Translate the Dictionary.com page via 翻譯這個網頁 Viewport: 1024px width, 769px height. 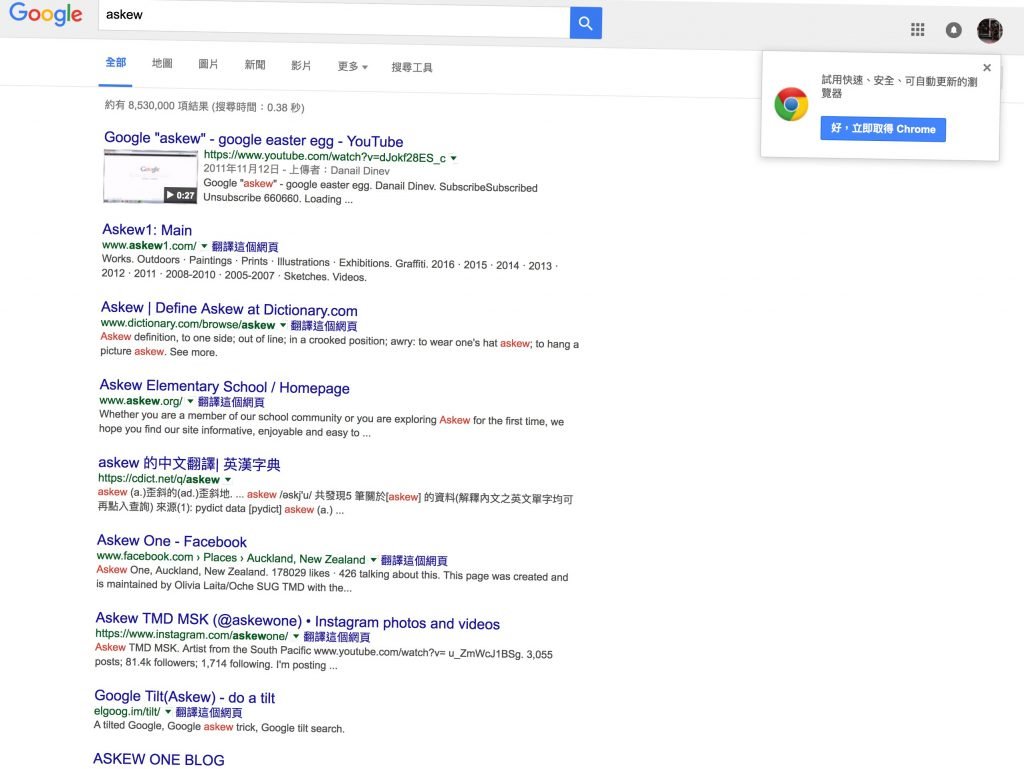[324, 325]
